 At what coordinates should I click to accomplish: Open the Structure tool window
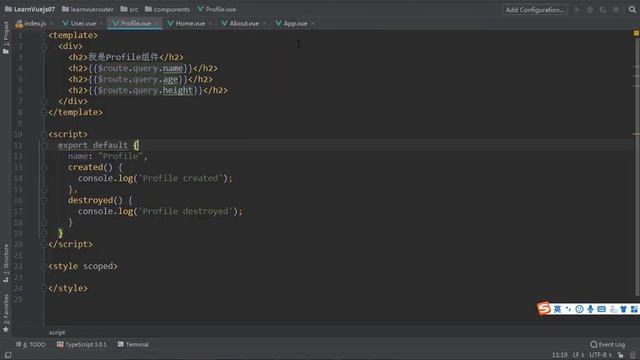click(x=6, y=263)
